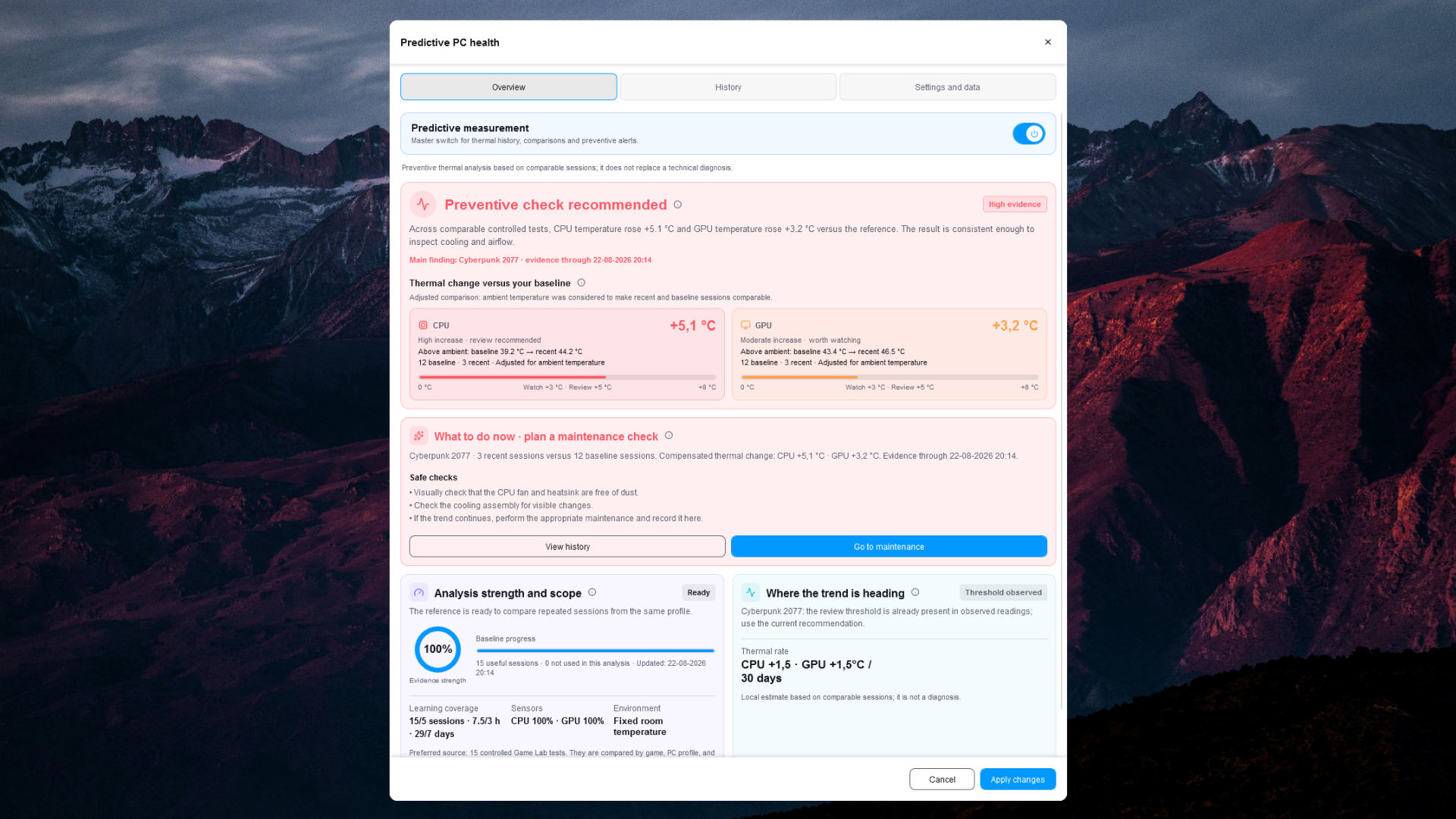Open info icon next to Where the trend is heading
Image resolution: width=1456 pixels, height=819 pixels.
pyautogui.click(x=915, y=592)
